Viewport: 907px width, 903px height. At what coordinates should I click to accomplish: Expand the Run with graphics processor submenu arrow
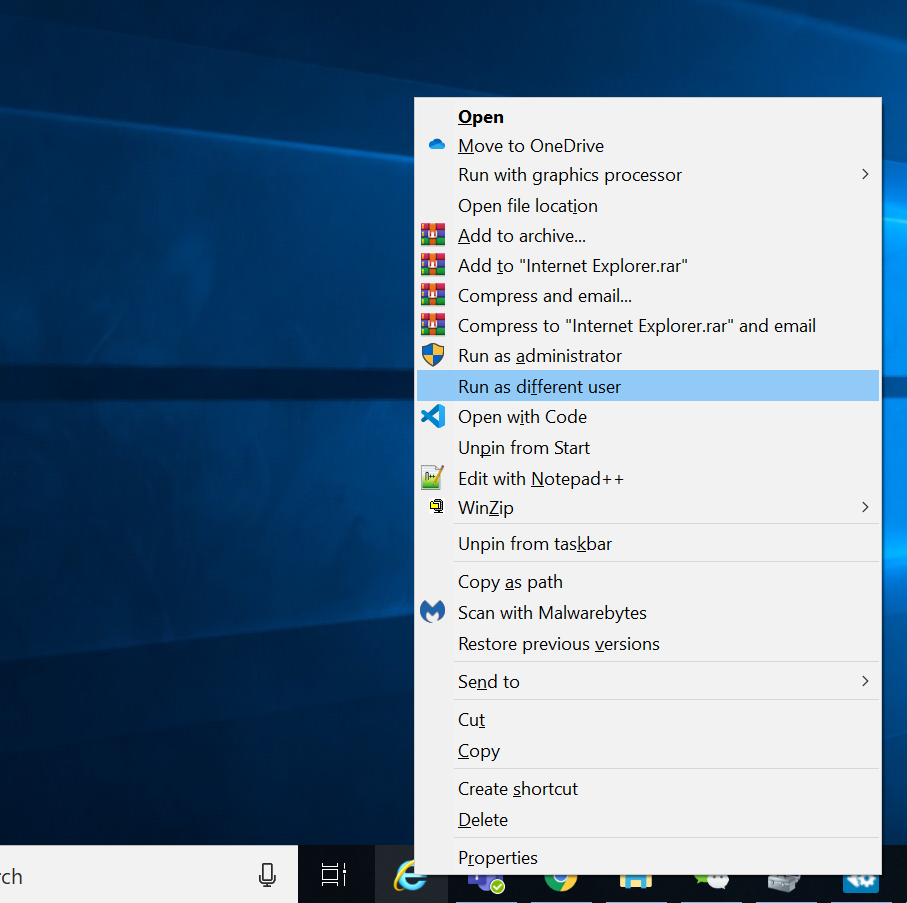864,175
